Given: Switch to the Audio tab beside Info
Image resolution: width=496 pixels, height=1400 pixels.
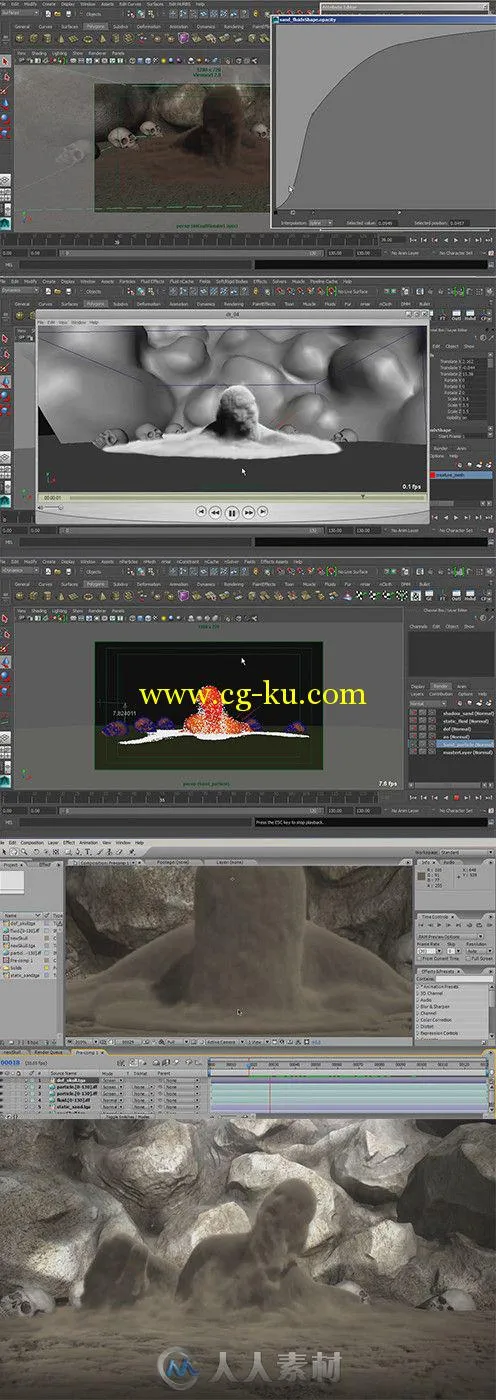Looking at the screenshot, I should click(448, 861).
